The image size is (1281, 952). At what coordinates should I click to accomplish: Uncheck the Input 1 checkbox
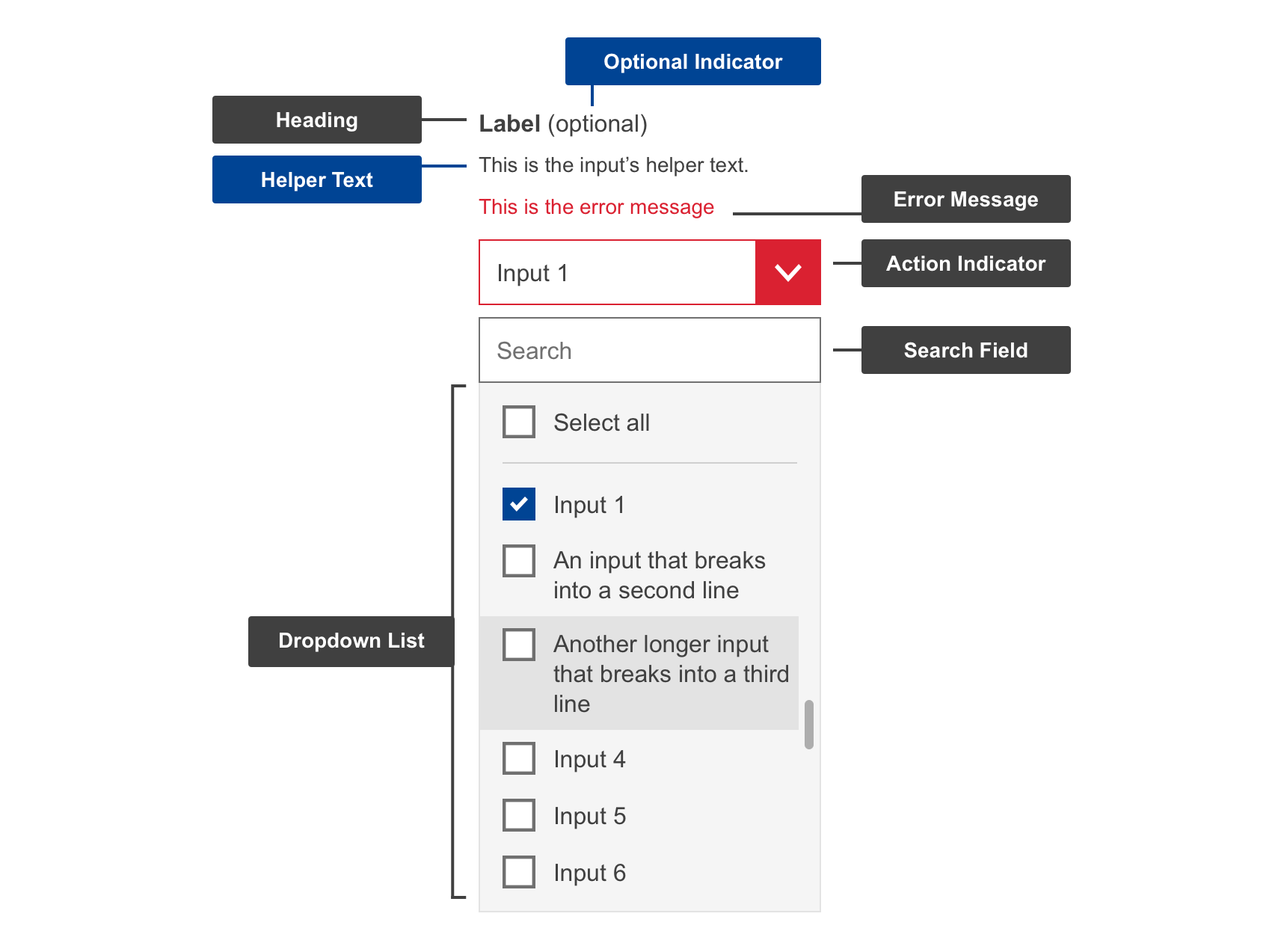tap(518, 504)
